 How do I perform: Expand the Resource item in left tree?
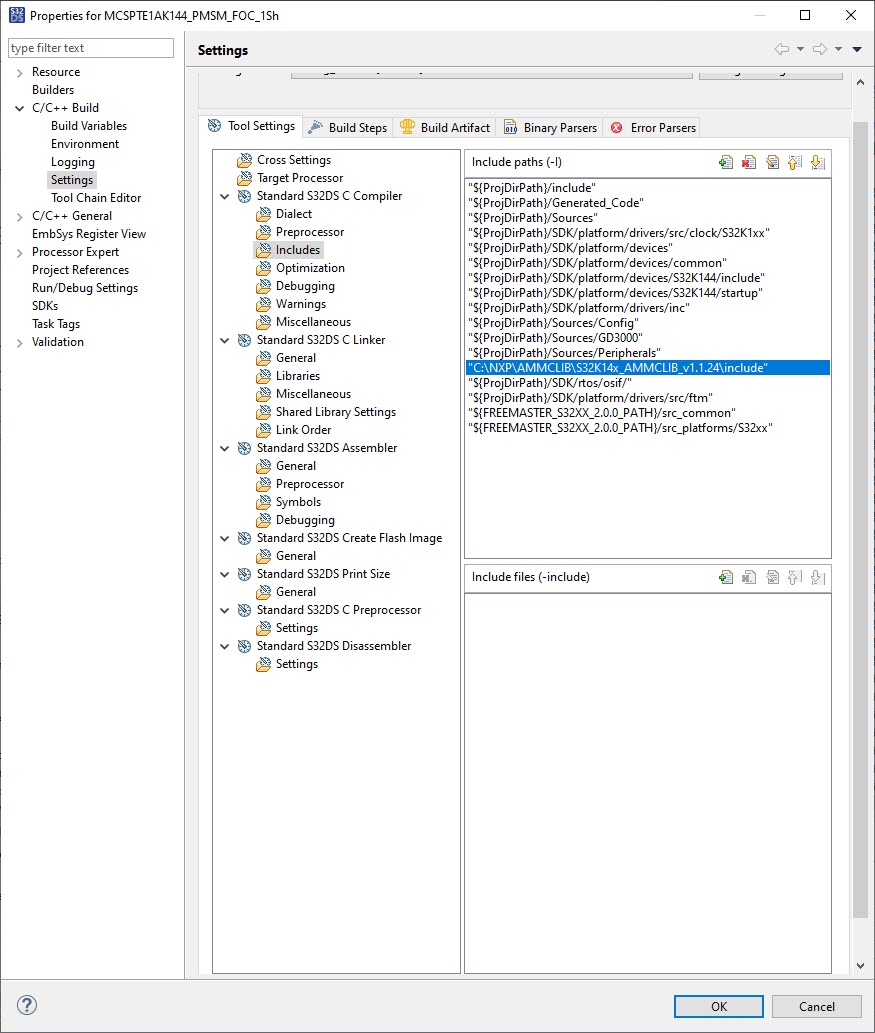[20, 71]
